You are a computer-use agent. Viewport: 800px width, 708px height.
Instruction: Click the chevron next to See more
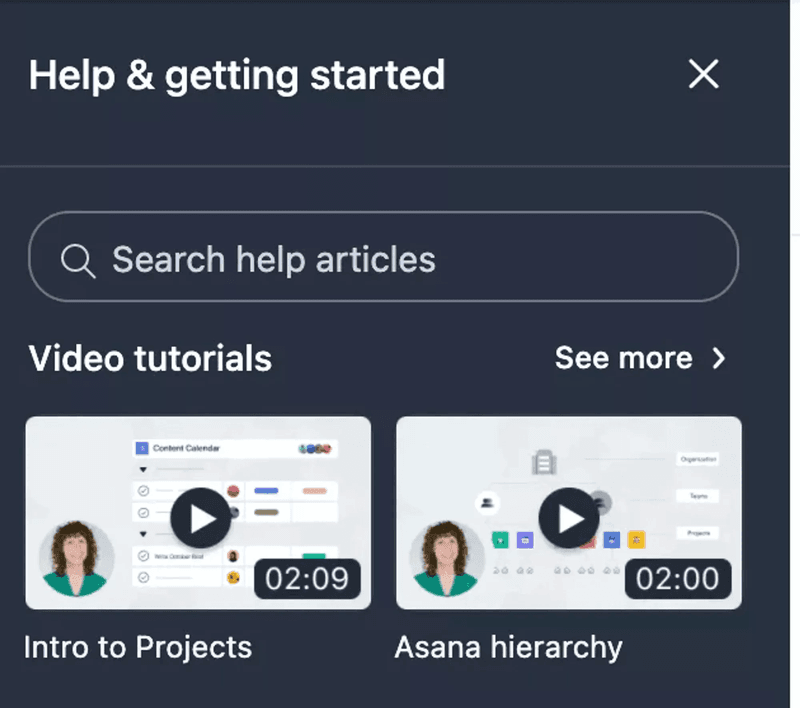coord(719,358)
